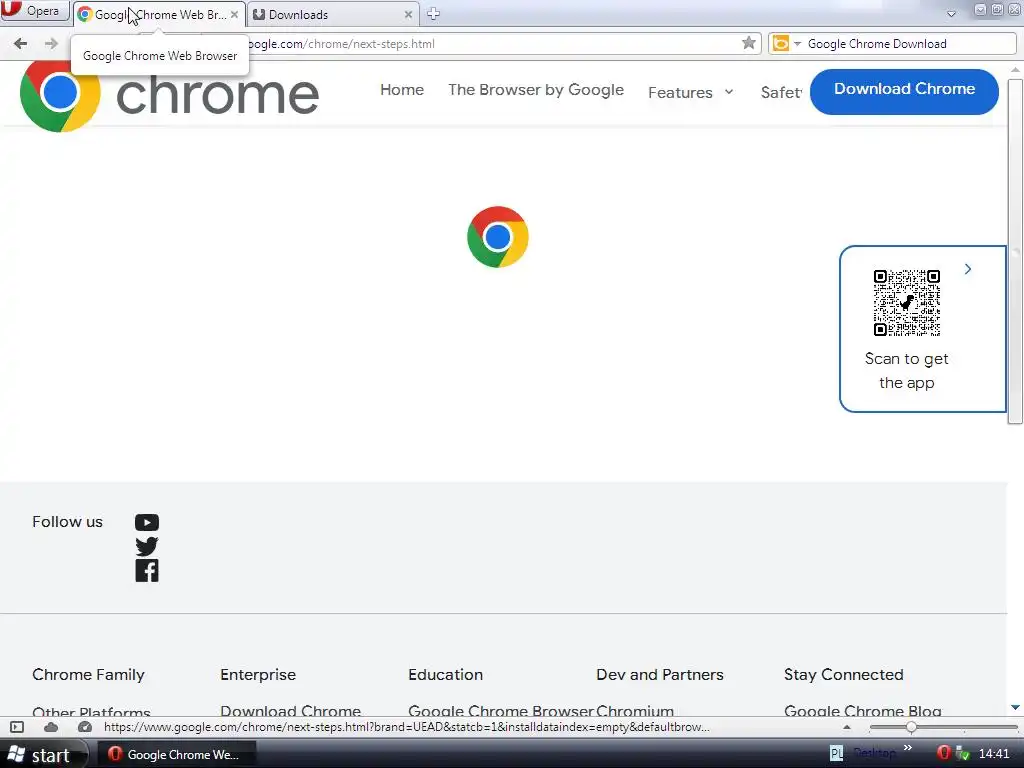The width and height of the screenshot is (1024, 768).
Task: Bookmark page with the star icon
Action: click(x=749, y=43)
